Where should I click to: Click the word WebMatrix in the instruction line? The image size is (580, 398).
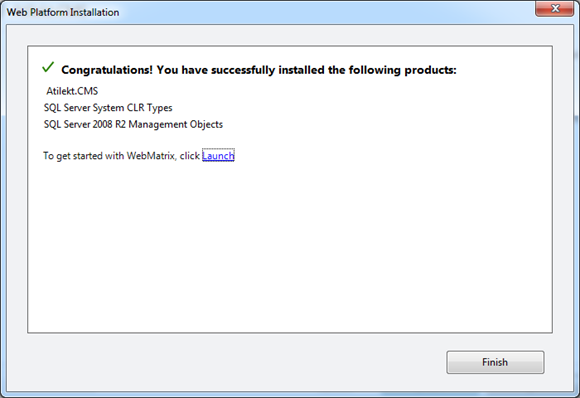pos(151,156)
